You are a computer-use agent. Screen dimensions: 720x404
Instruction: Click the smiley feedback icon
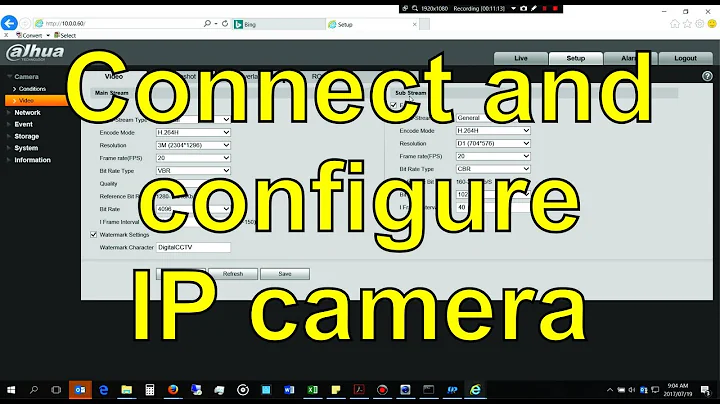(x=712, y=24)
